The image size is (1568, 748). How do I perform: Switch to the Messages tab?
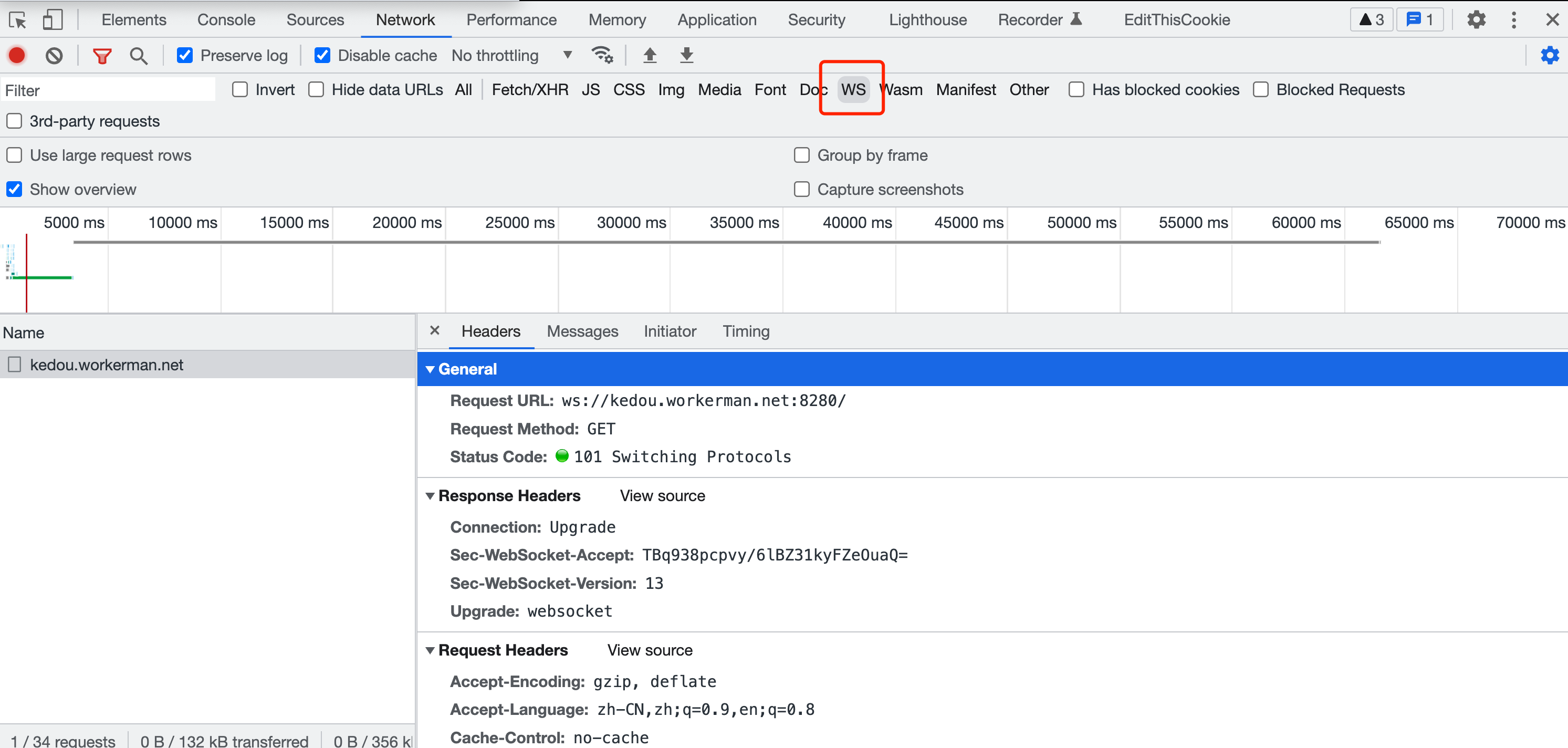coord(582,331)
